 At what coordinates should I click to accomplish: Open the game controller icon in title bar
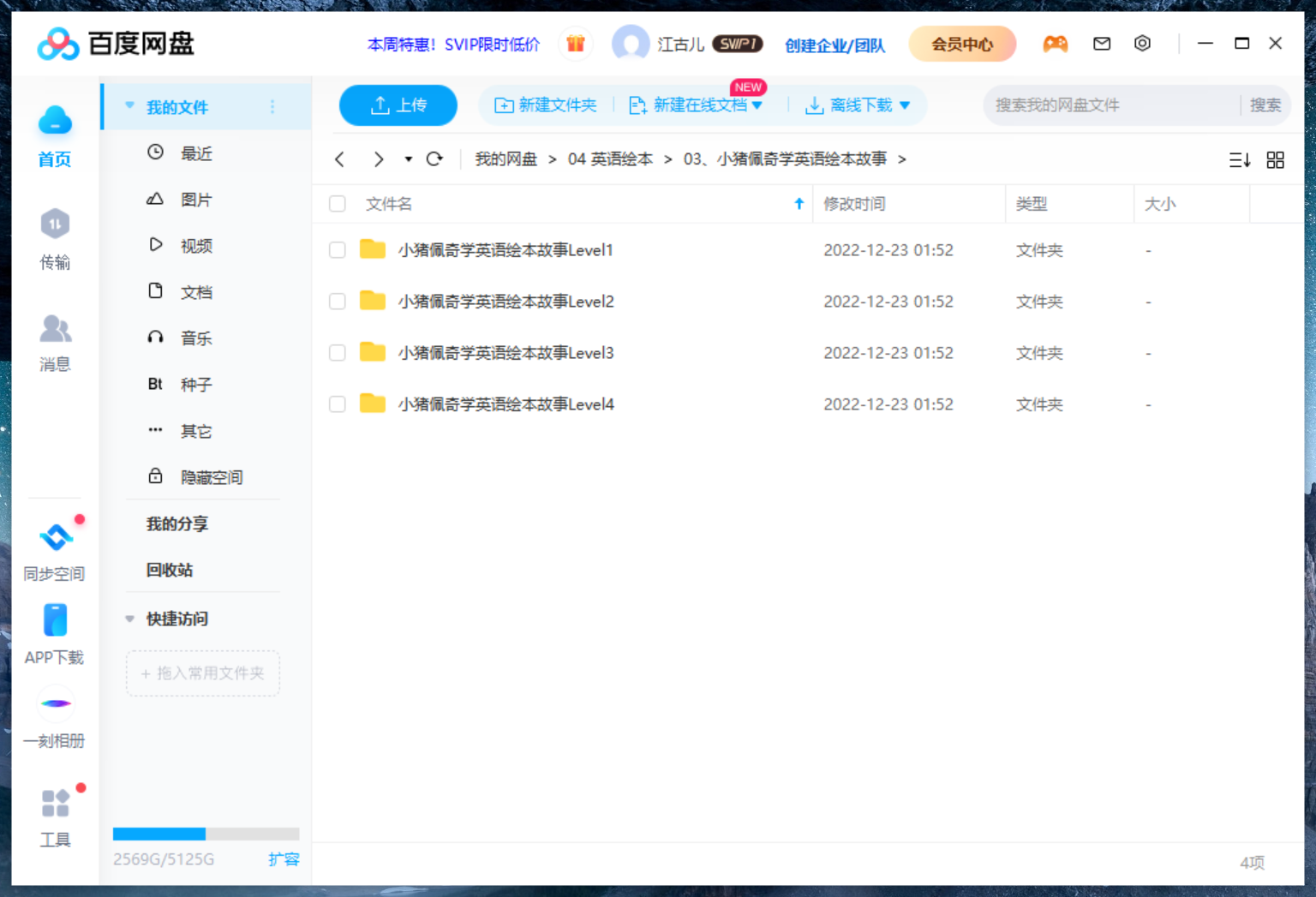pos(1056,43)
